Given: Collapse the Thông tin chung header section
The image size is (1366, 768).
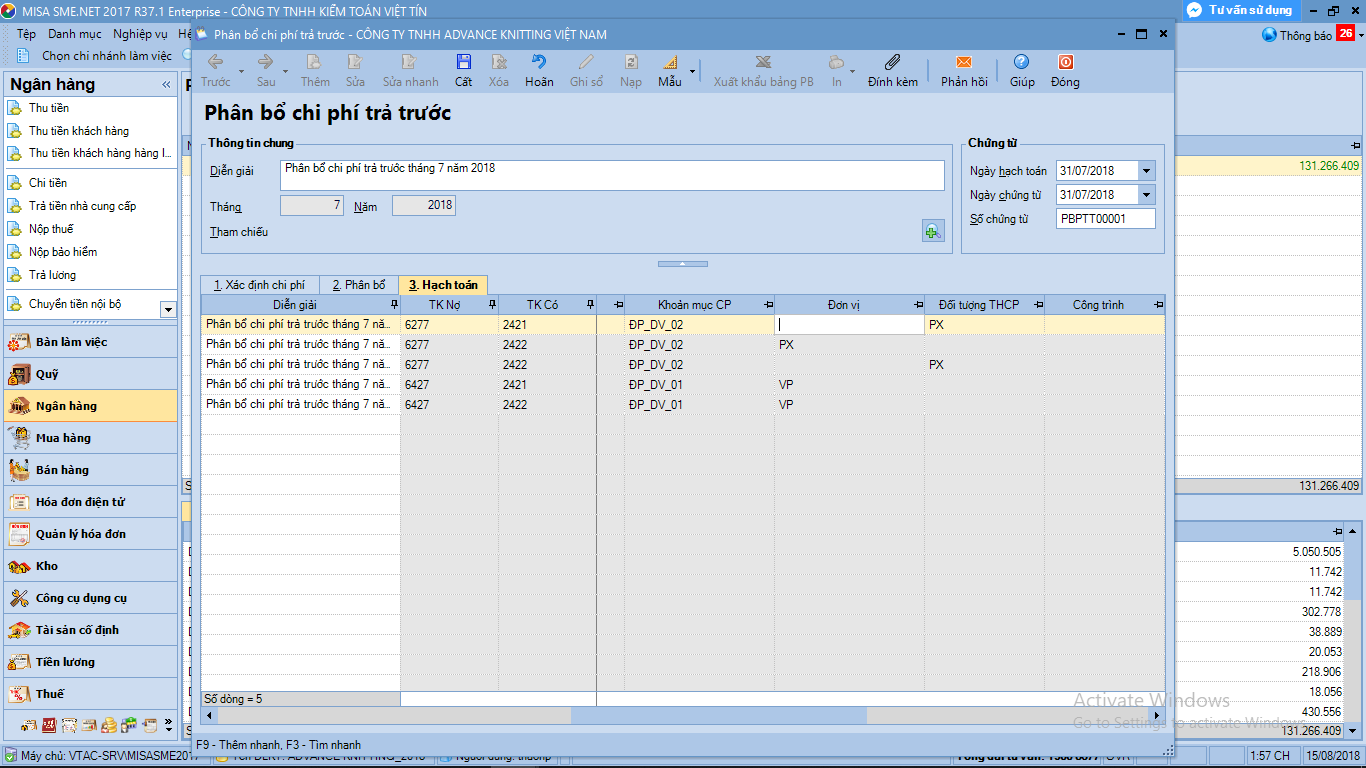Looking at the screenshot, I should pos(682,264).
